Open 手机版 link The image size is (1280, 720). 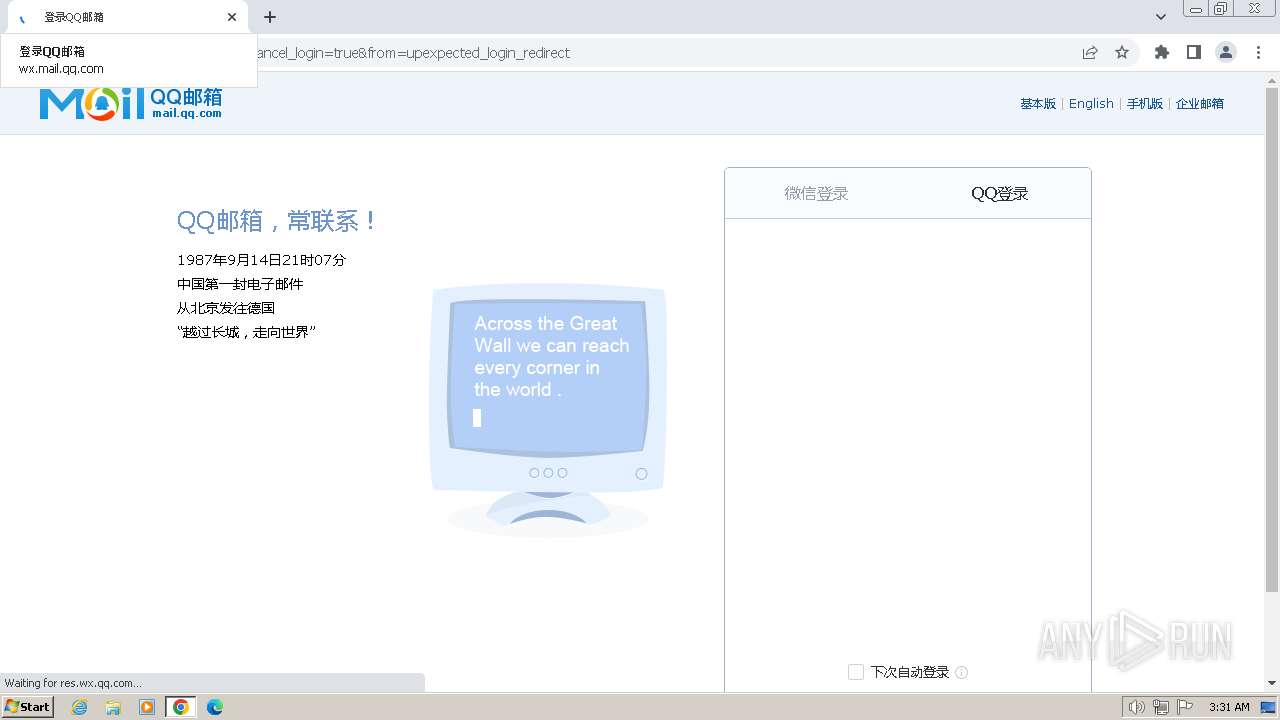point(1145,104)
